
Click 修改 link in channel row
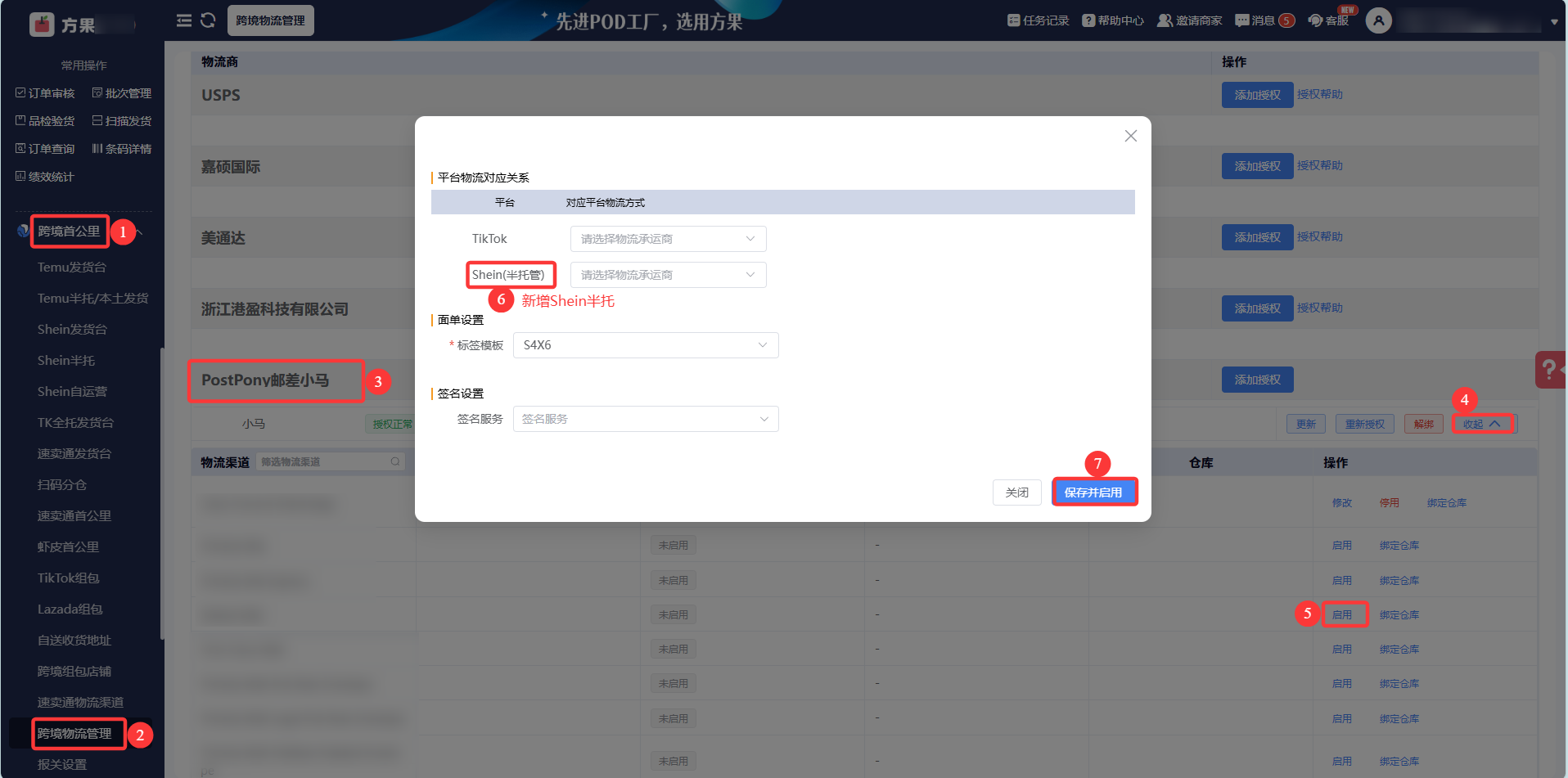pos(1342,503)
